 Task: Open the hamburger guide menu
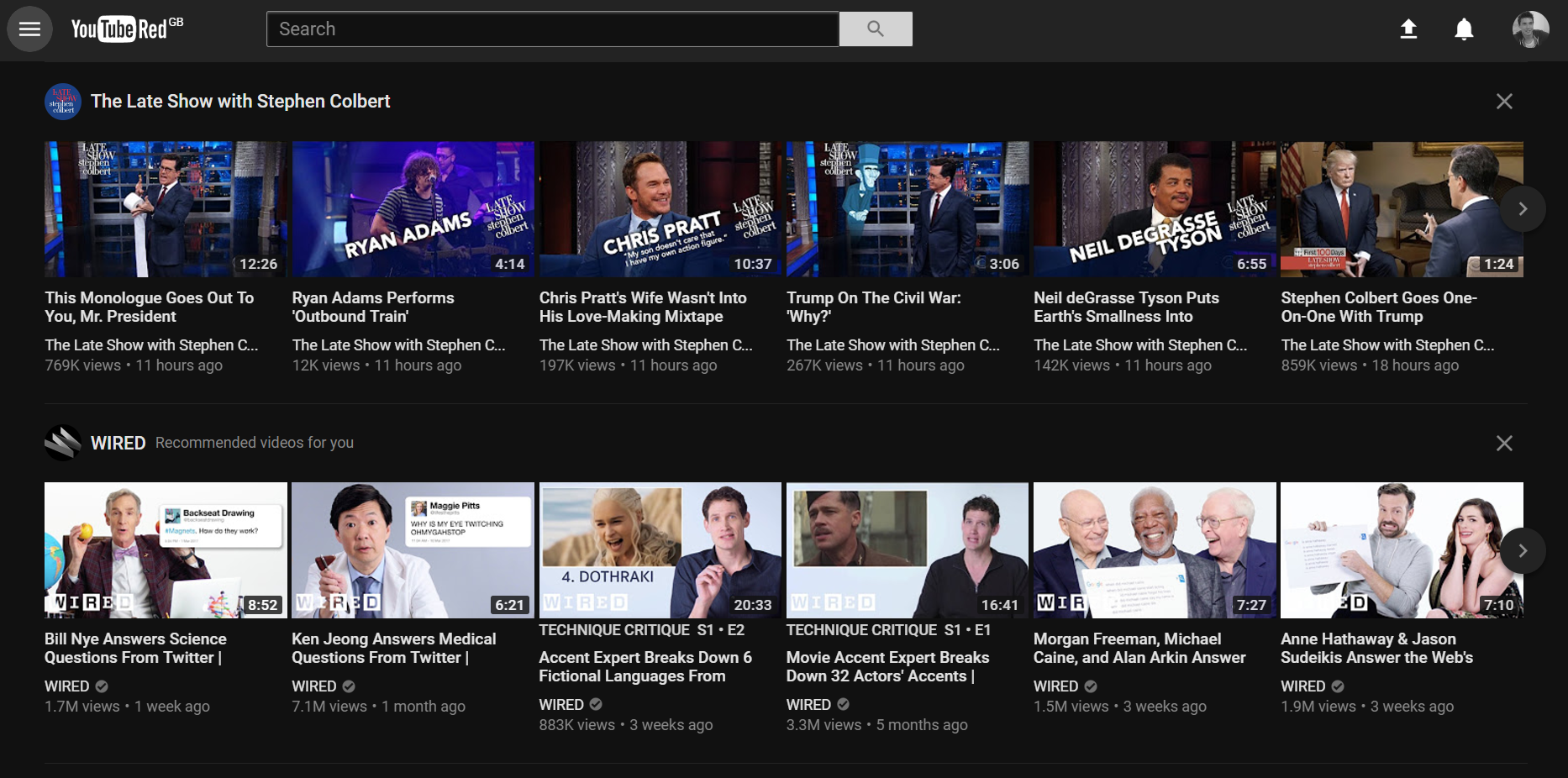click(30, 29)
